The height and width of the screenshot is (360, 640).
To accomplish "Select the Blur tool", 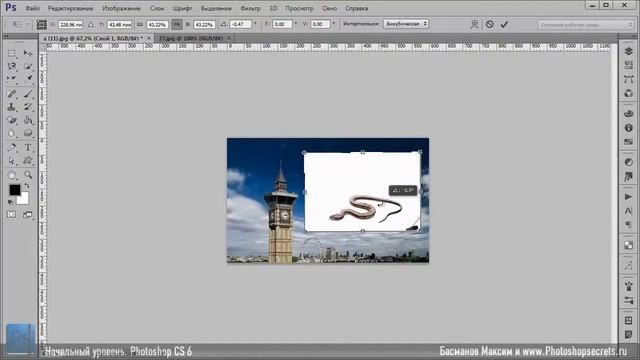I will click(12, 133).
